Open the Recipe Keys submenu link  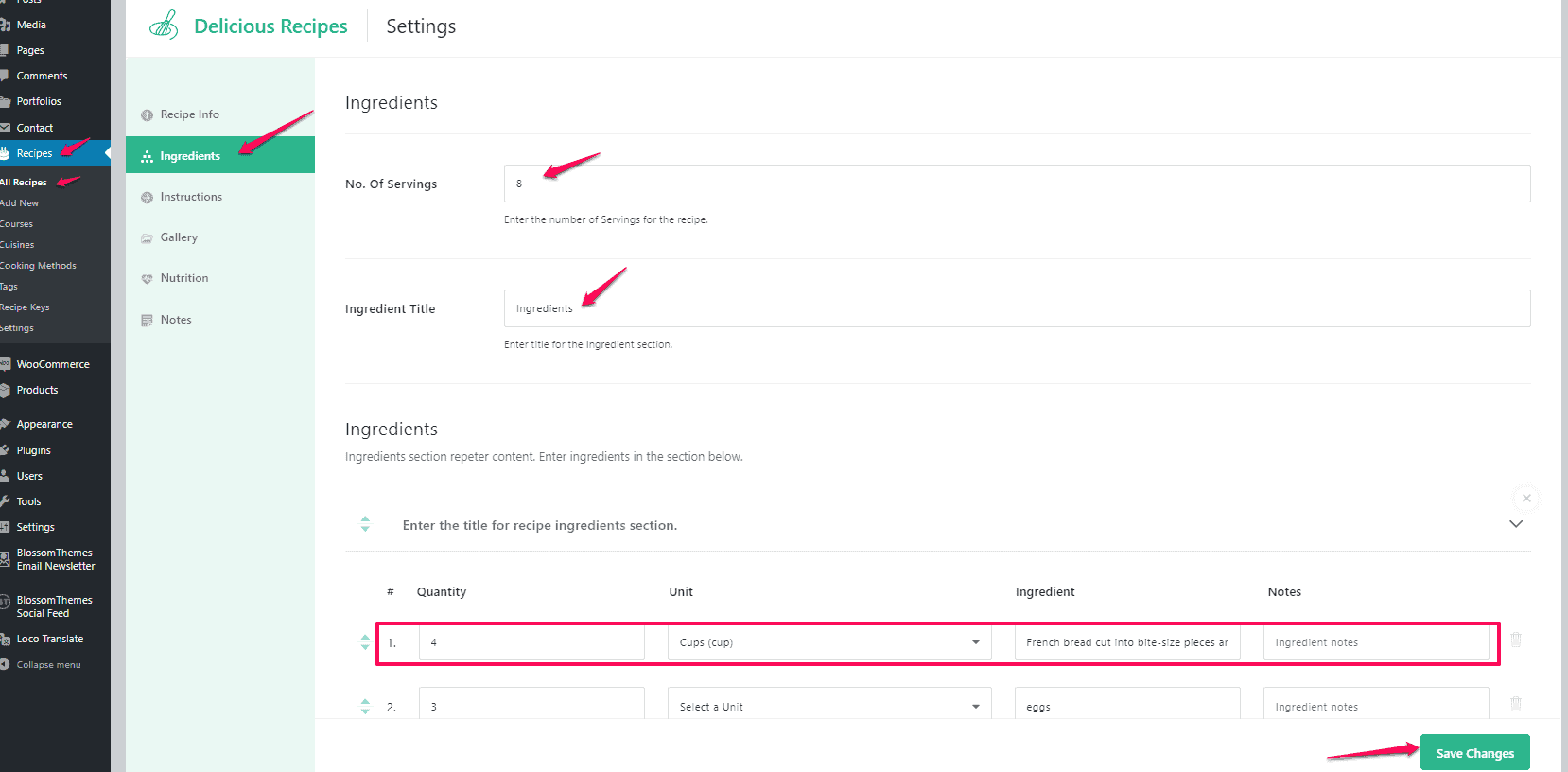tap(25, 307)
